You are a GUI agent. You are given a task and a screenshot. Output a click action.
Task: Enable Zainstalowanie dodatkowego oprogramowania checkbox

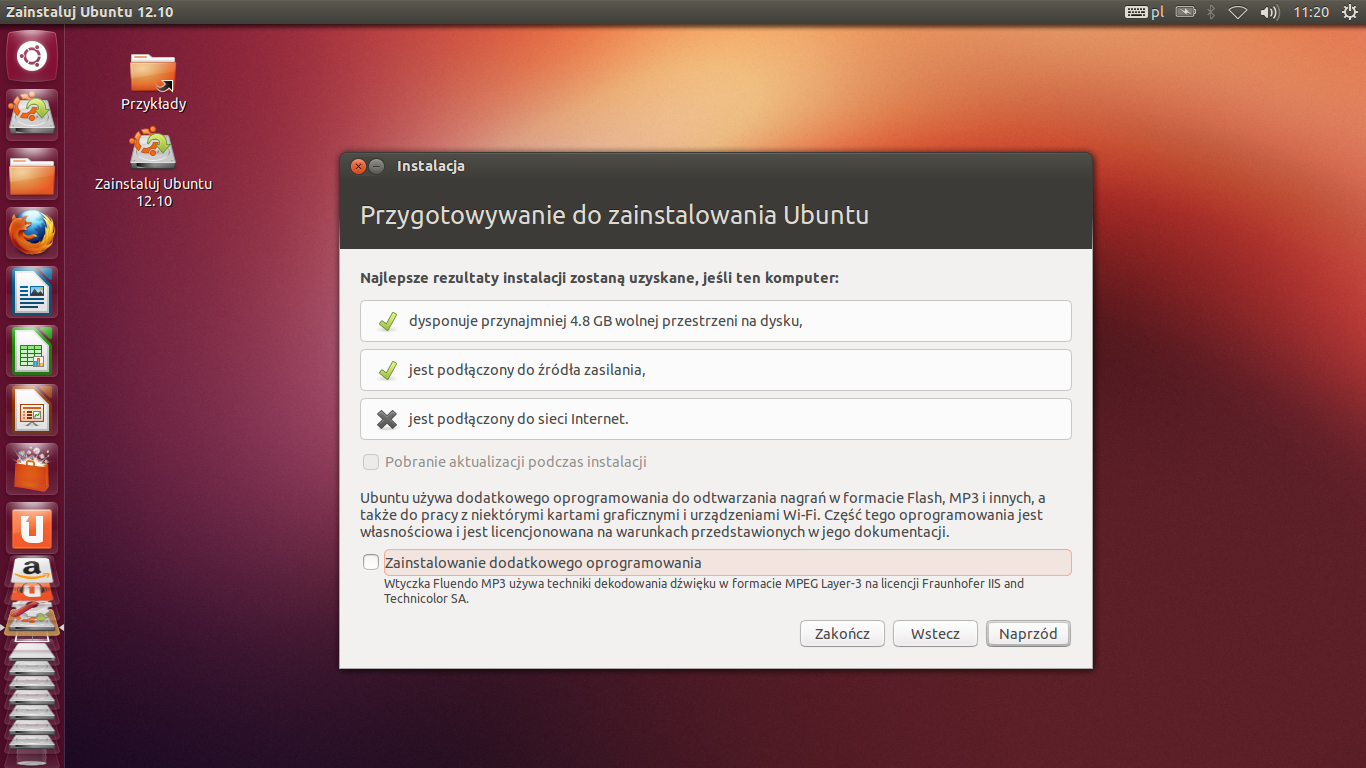coord(371,562)
